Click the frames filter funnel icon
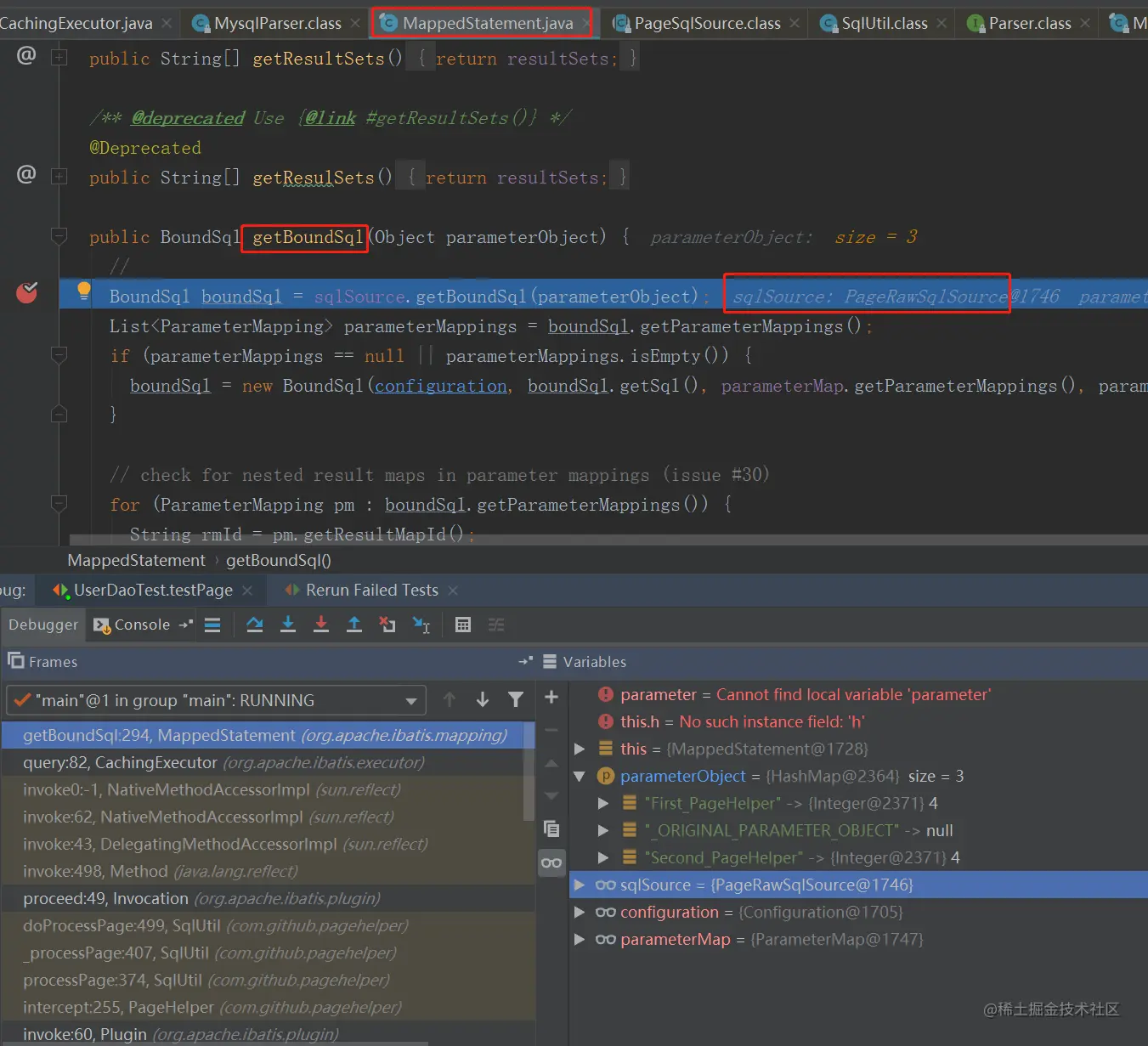Viewport: 1148px width, 1046px height. 516,699
